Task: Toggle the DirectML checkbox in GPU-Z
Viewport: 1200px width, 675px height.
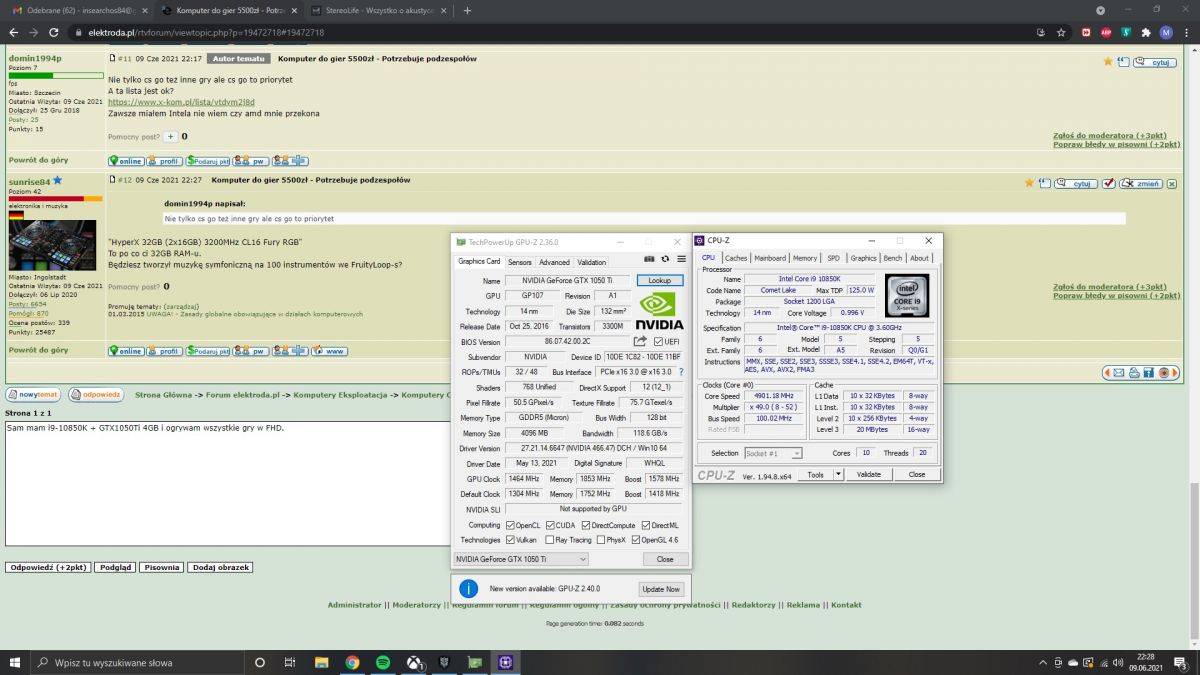Action: tap(647, 525)
